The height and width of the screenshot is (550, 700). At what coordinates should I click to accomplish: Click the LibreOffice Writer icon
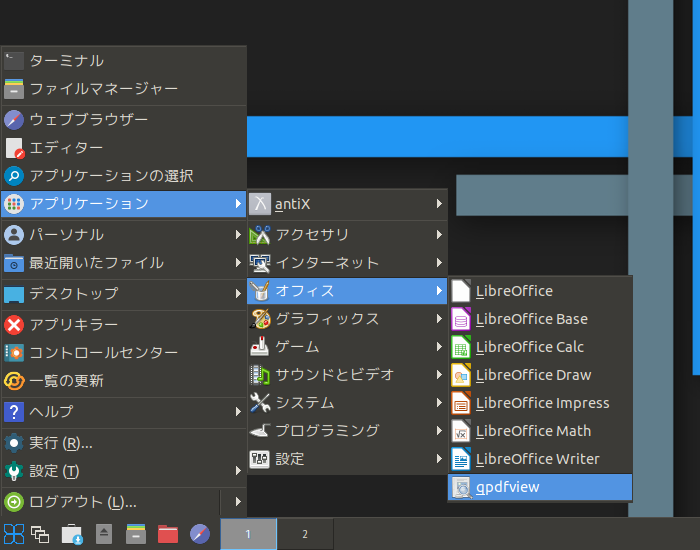(461, 459)
